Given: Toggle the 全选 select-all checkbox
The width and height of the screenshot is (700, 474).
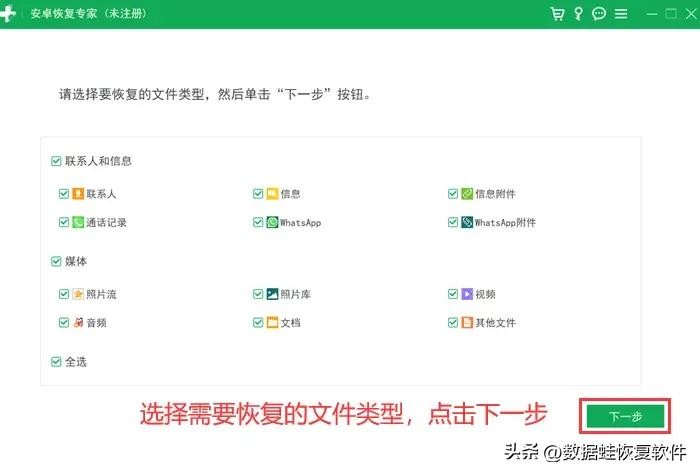Looking at the screenshot, I should (x=56, y=361).
